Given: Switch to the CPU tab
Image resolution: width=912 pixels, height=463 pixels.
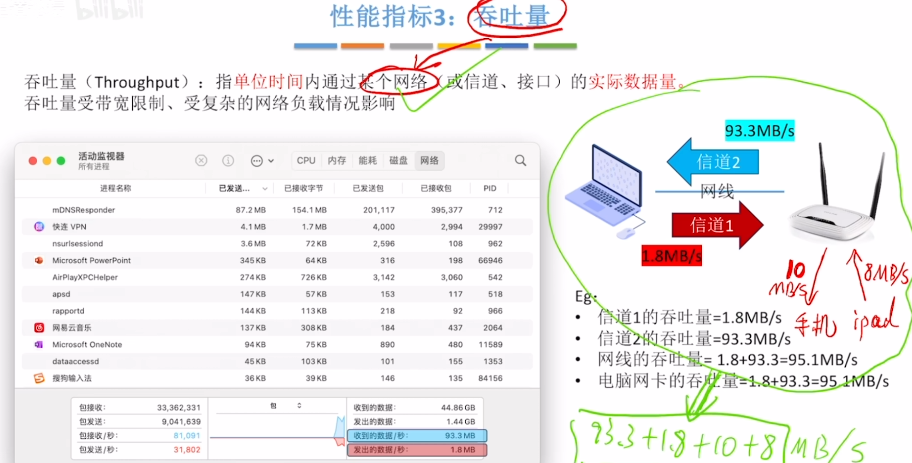Looking at the screenshot, I should (x=306, y=160).
